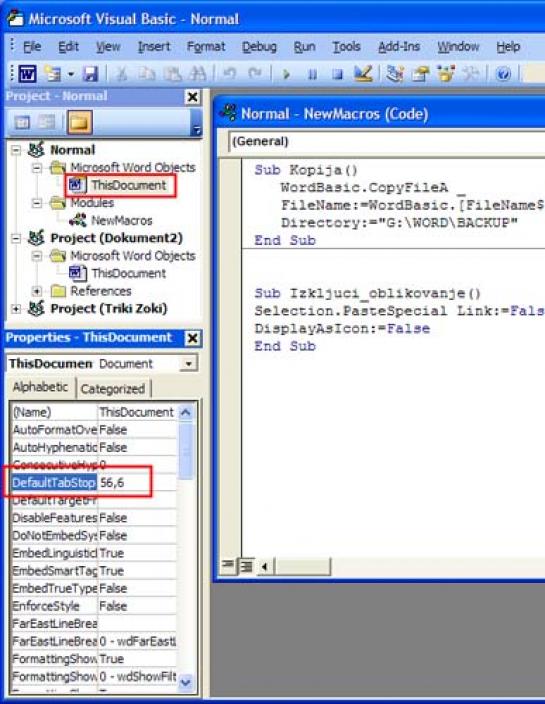Click the EnforceStyle property row
This screenshot has width=545, height=704.
[x=94, y=606]
